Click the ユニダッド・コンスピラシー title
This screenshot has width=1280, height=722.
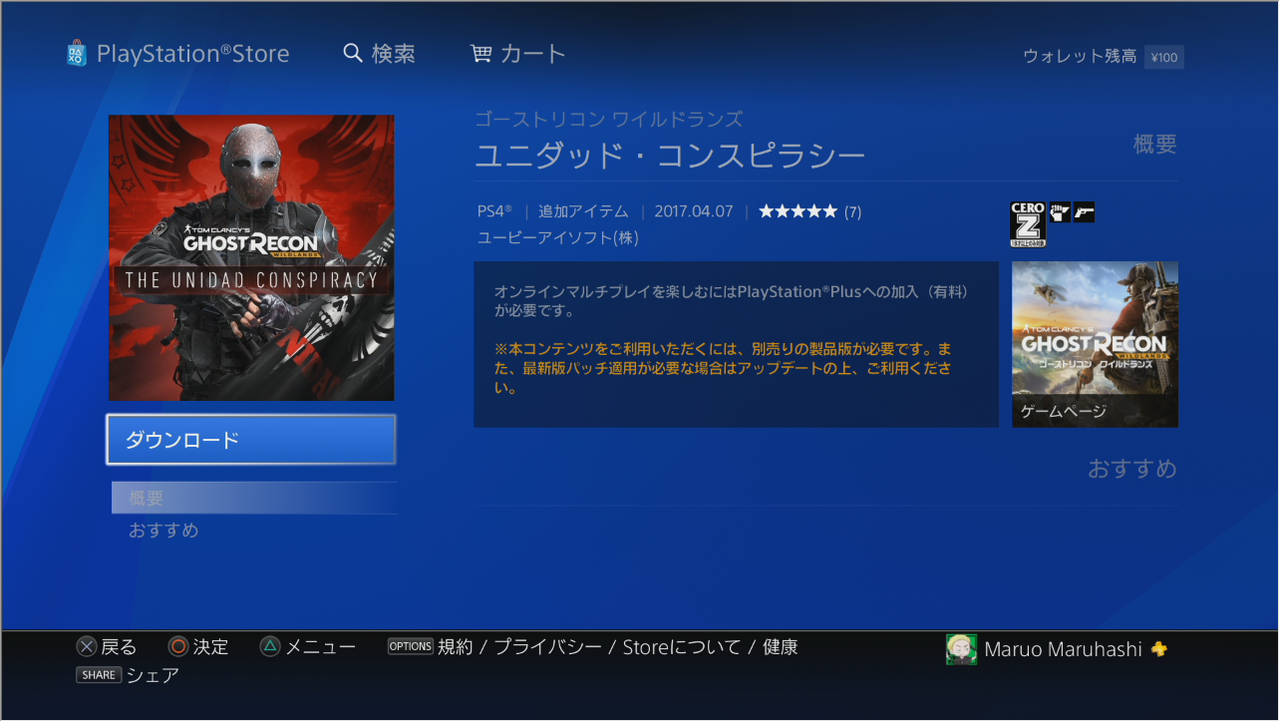(x=670, y=156)
